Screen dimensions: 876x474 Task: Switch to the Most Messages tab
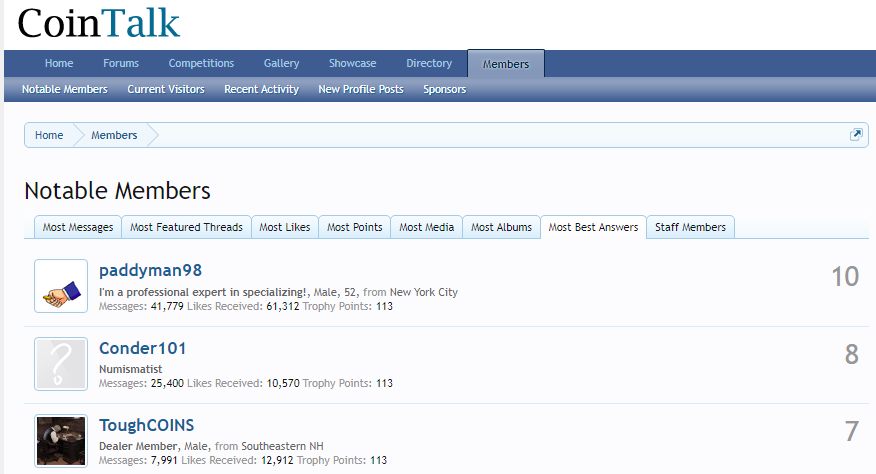click(x=78, y=227)
